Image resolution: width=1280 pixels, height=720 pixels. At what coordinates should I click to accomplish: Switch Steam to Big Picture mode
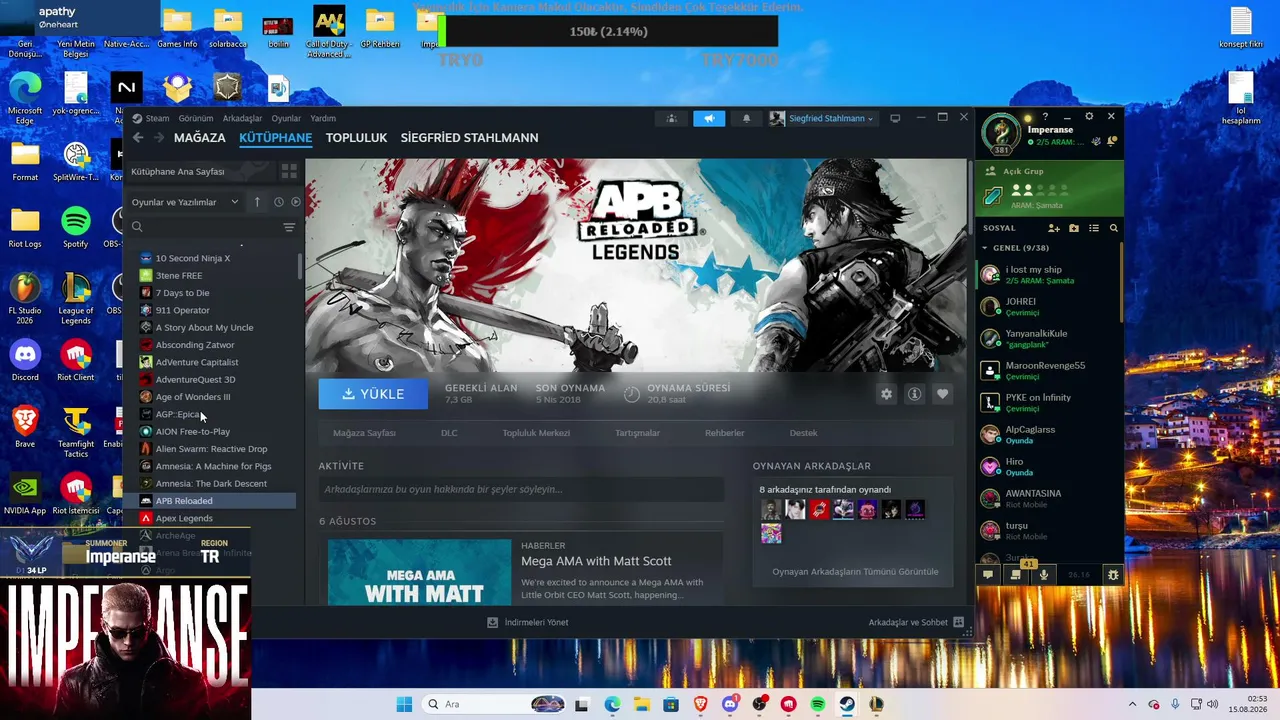[895, 118]
